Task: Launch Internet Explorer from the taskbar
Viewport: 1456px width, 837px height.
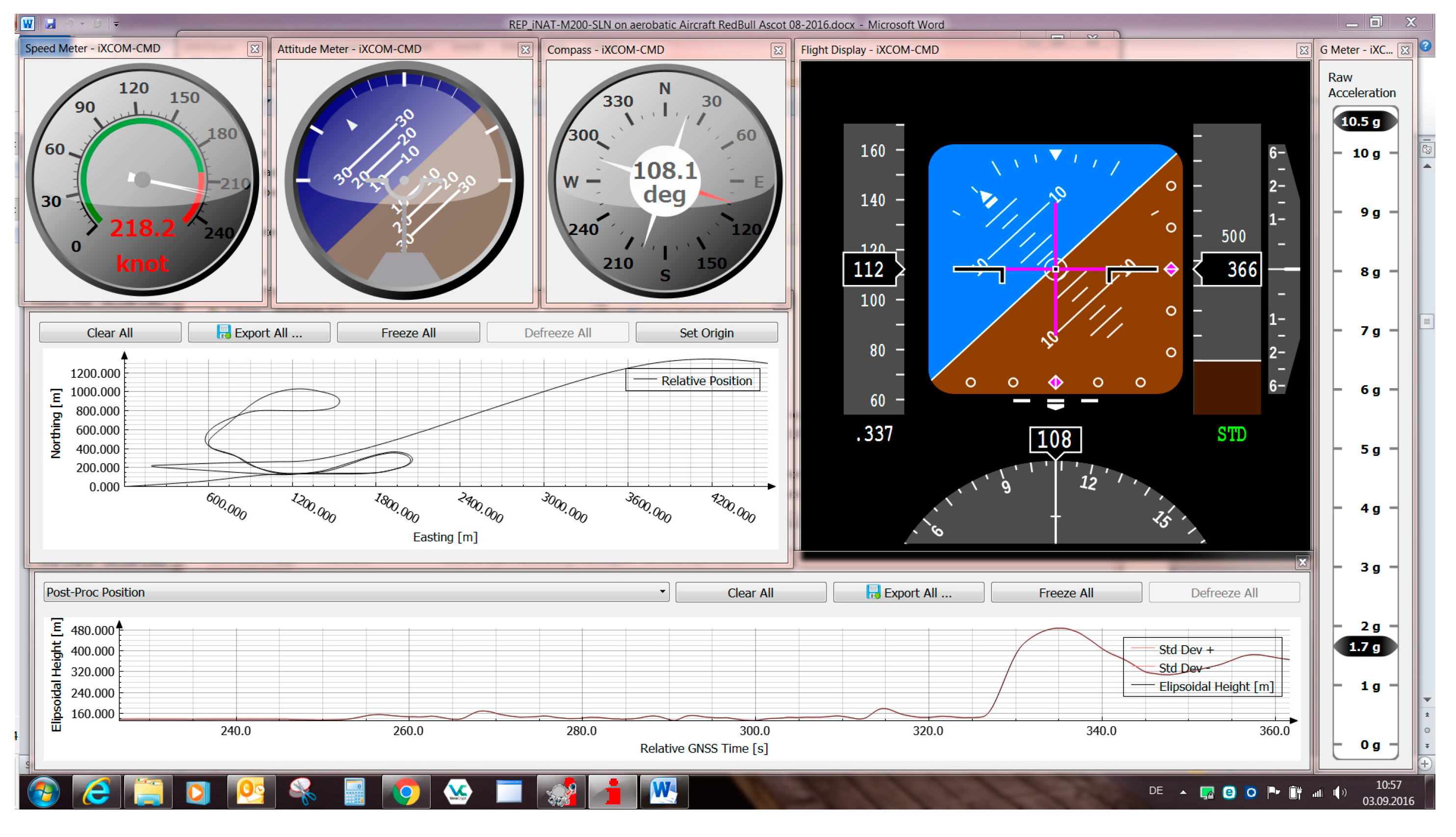Action: click(x=96, y=792)
